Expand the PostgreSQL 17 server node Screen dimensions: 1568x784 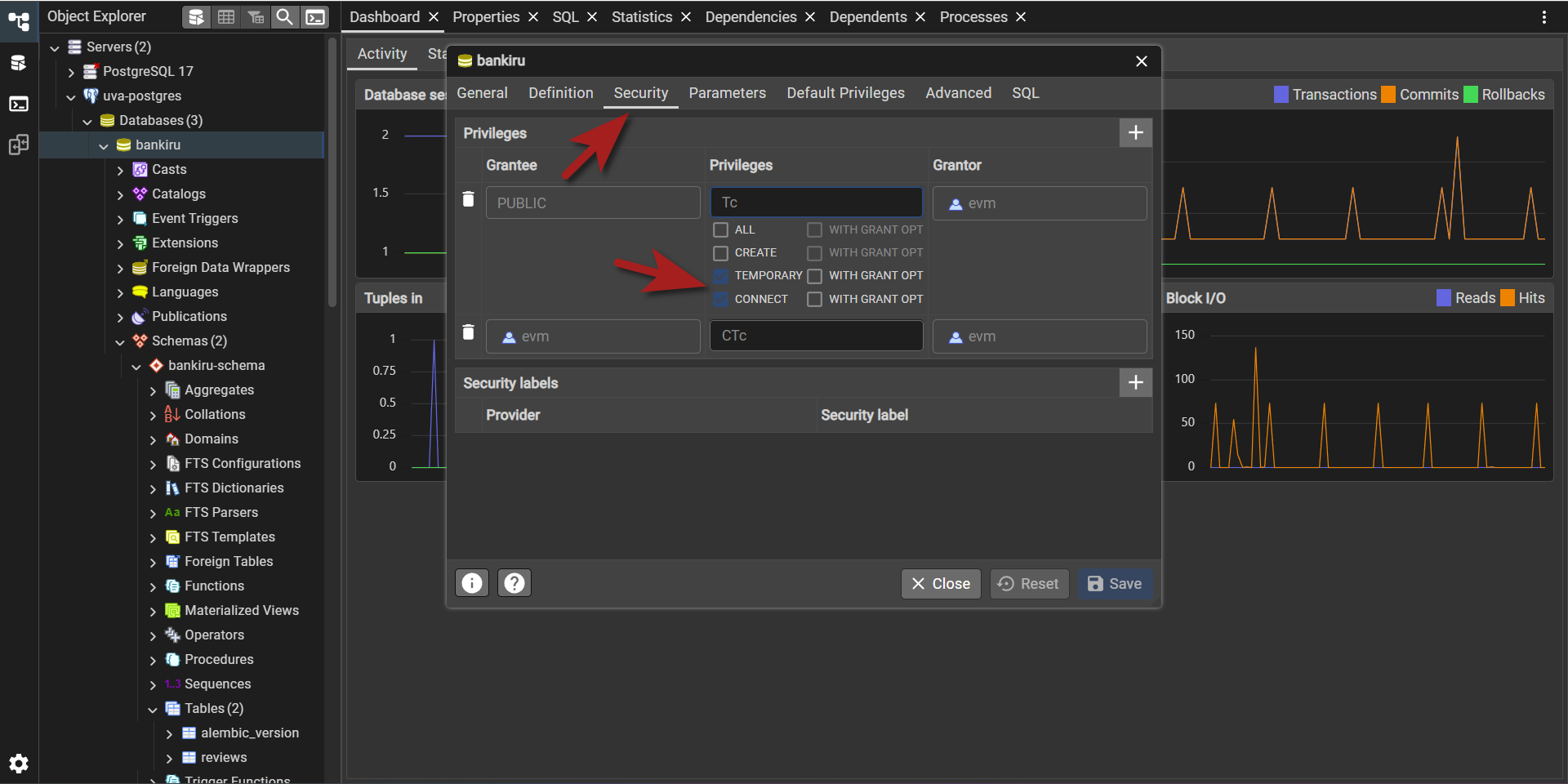click(x=71, y=72)
